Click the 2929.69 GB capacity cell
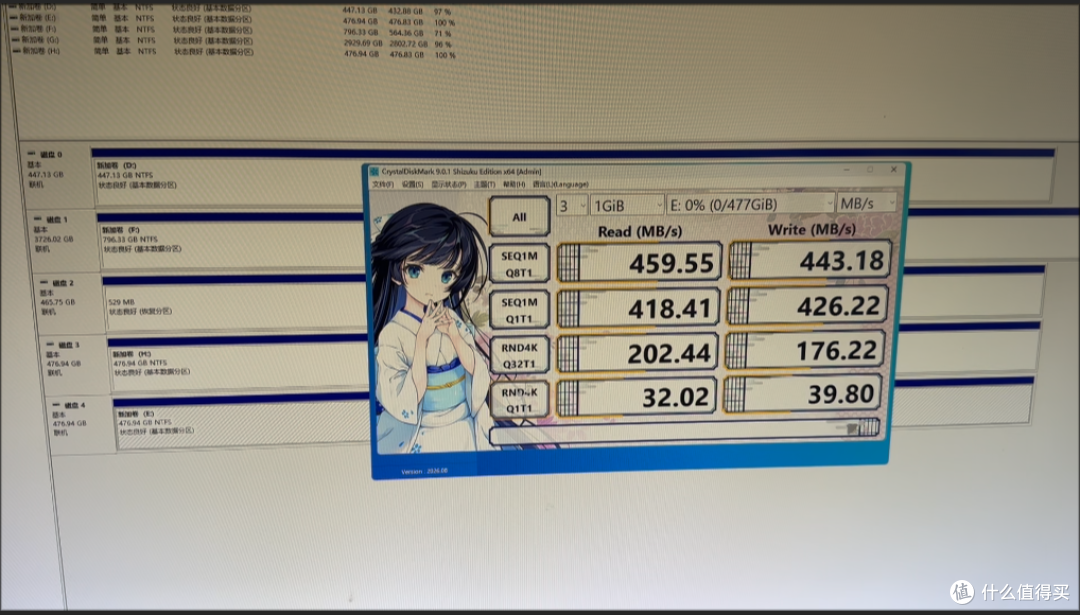Screen dimensions: 1080x615 pos(361,43)
